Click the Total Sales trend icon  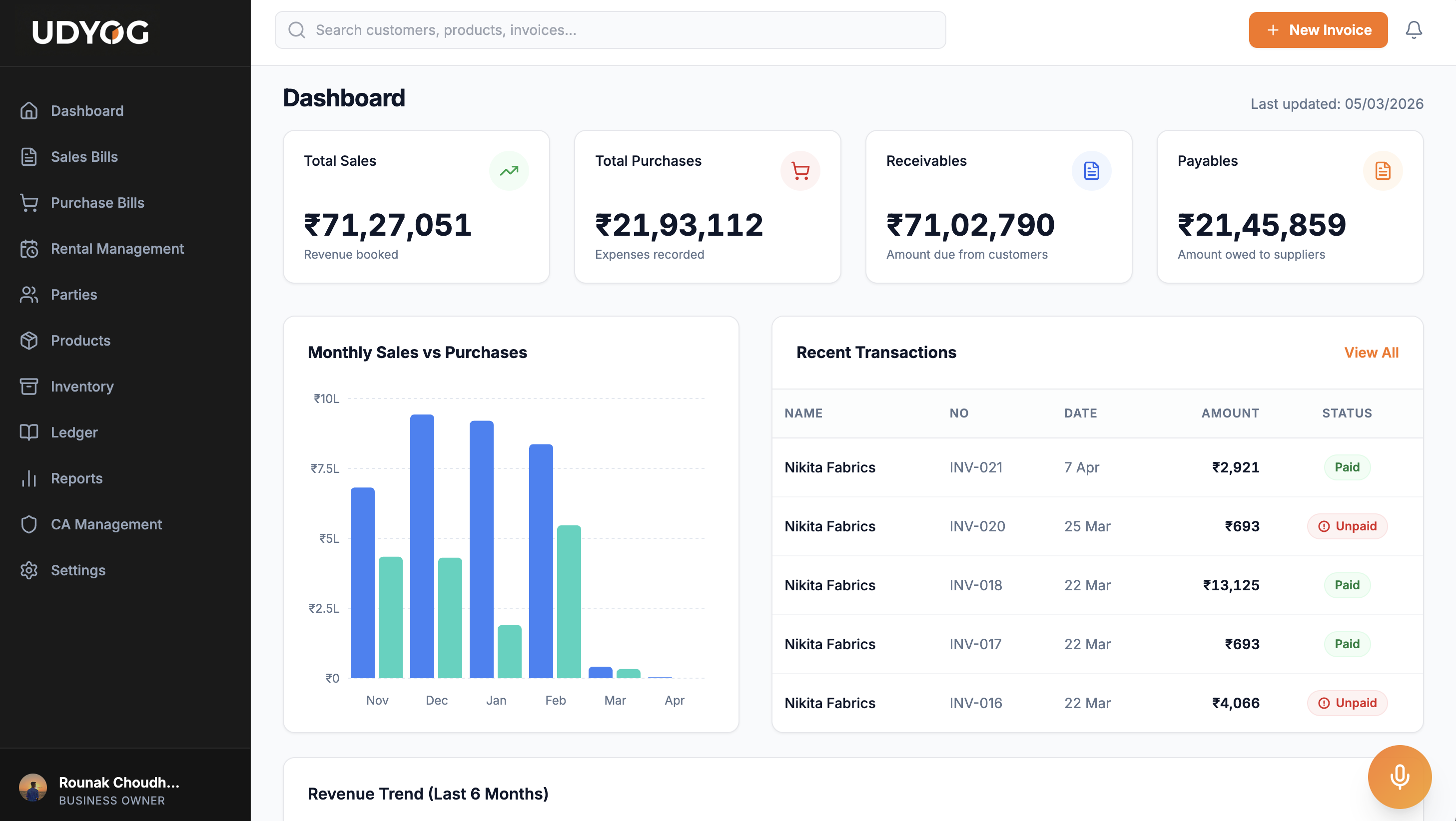[509, 170]
